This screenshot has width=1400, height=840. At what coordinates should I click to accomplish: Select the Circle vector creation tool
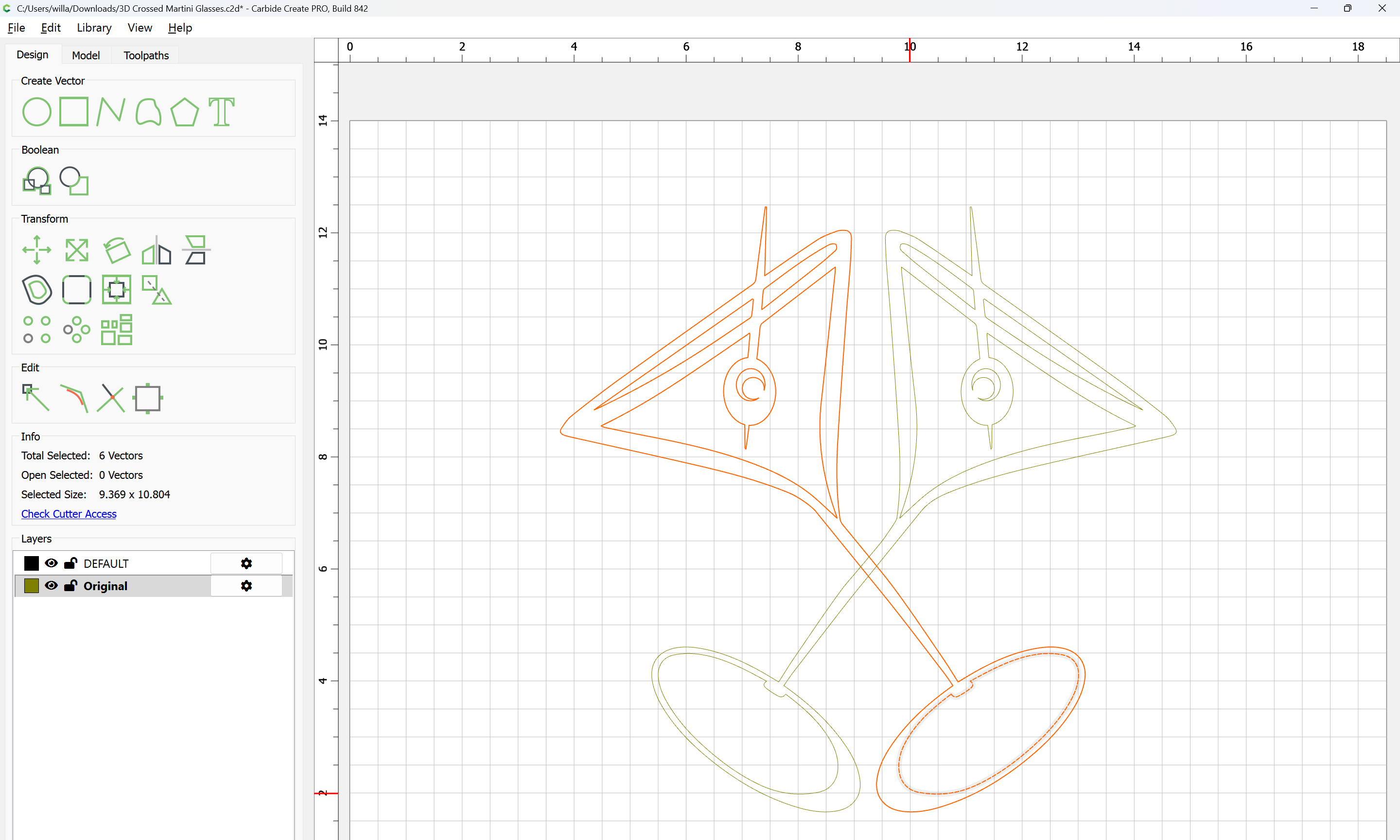[36, 111]
